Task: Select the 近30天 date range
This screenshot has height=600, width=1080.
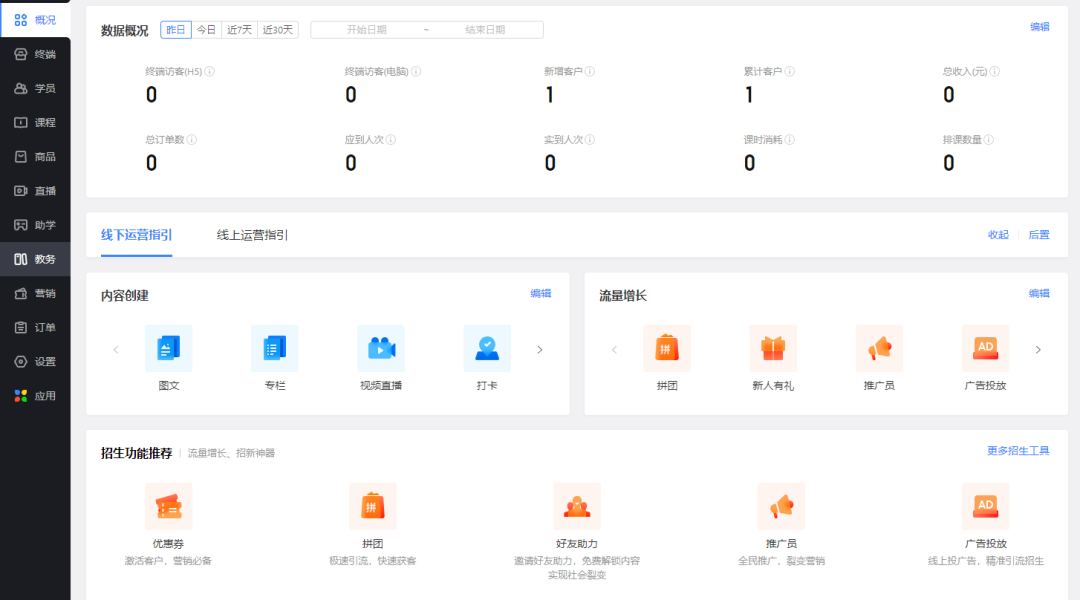Action: click(278, 30)
